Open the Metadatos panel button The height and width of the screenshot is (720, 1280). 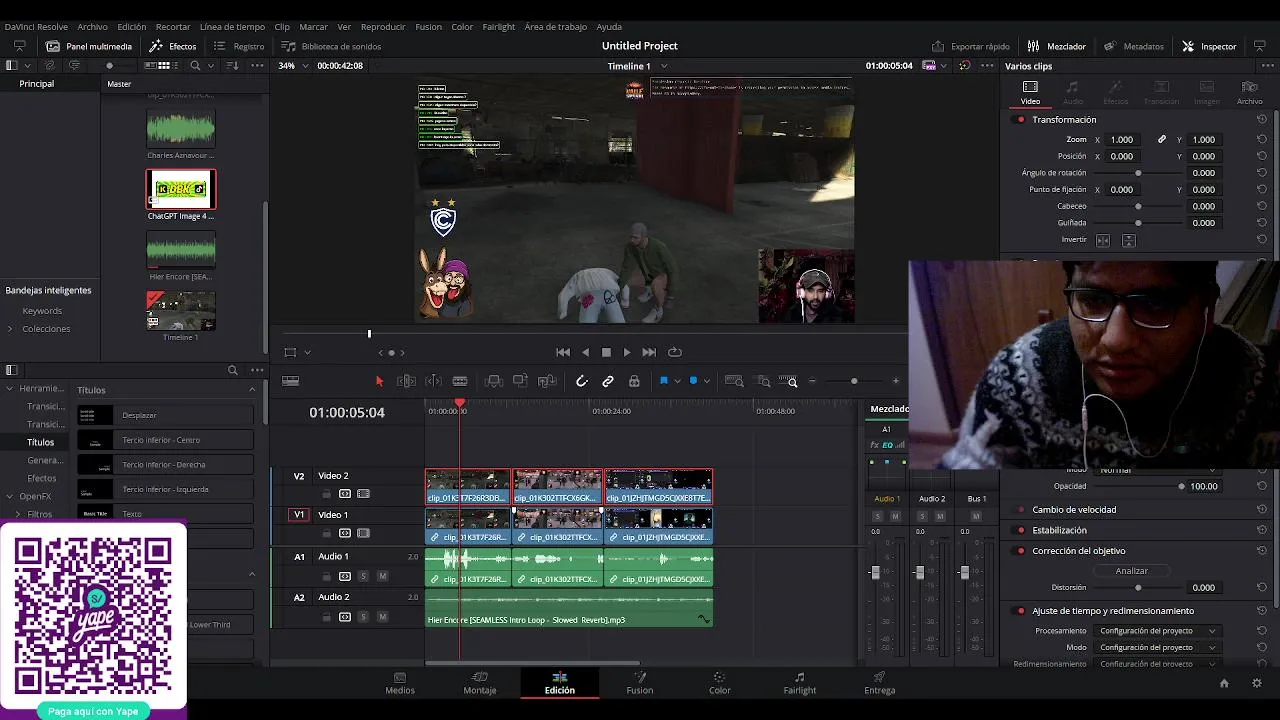pos(1134,46)
